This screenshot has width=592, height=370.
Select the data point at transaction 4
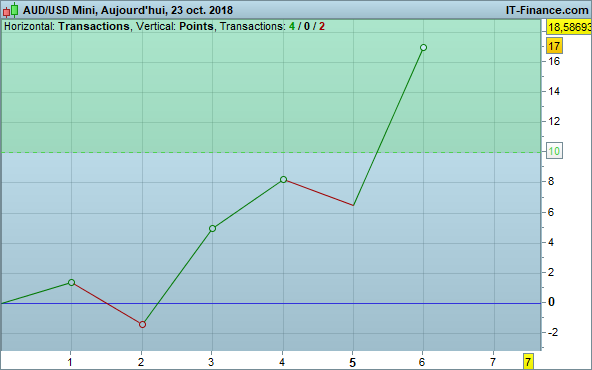point(284,179)
